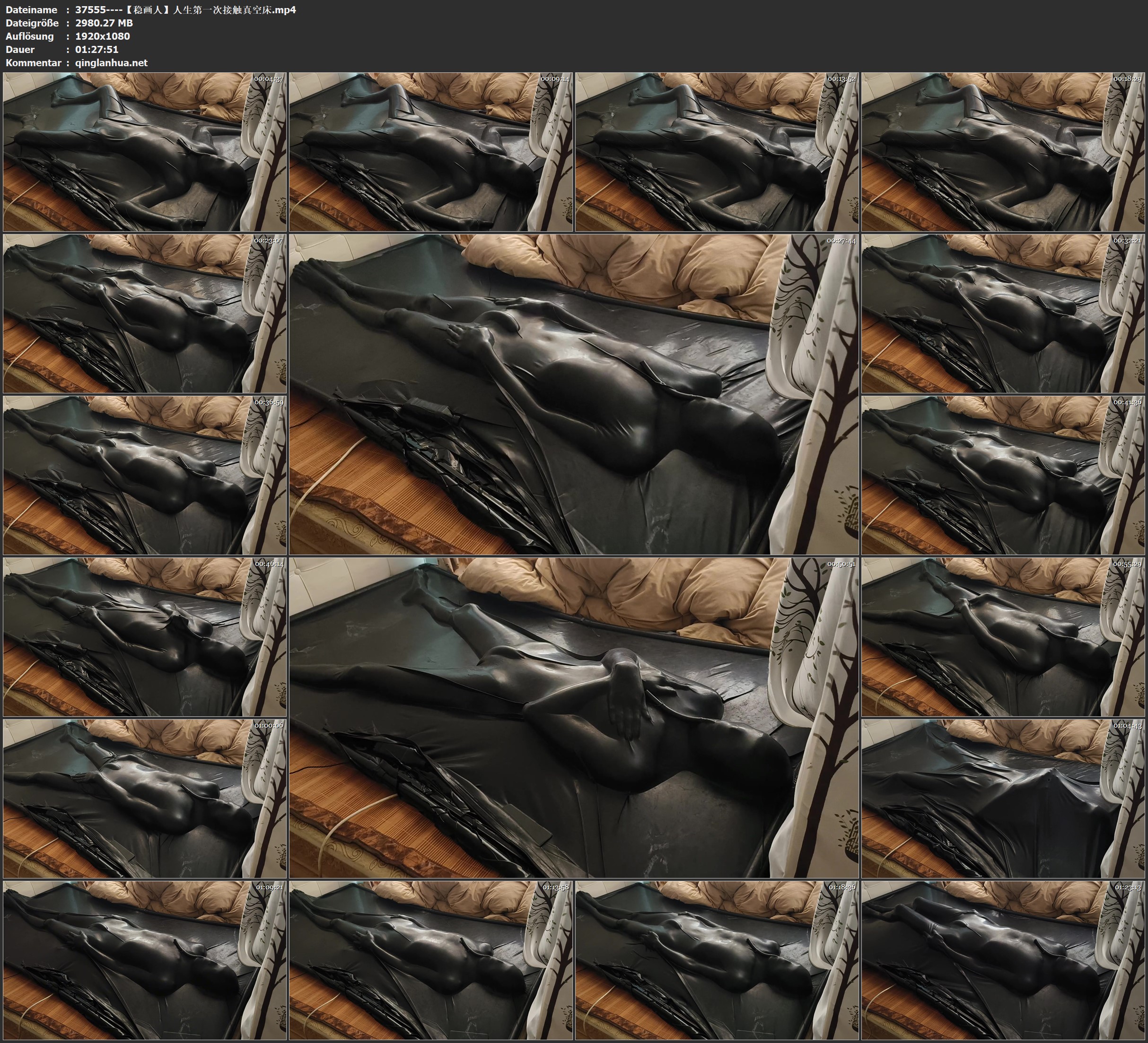
Task: Select the 00:32:21 thumbnail
Action: point(1003,313)
